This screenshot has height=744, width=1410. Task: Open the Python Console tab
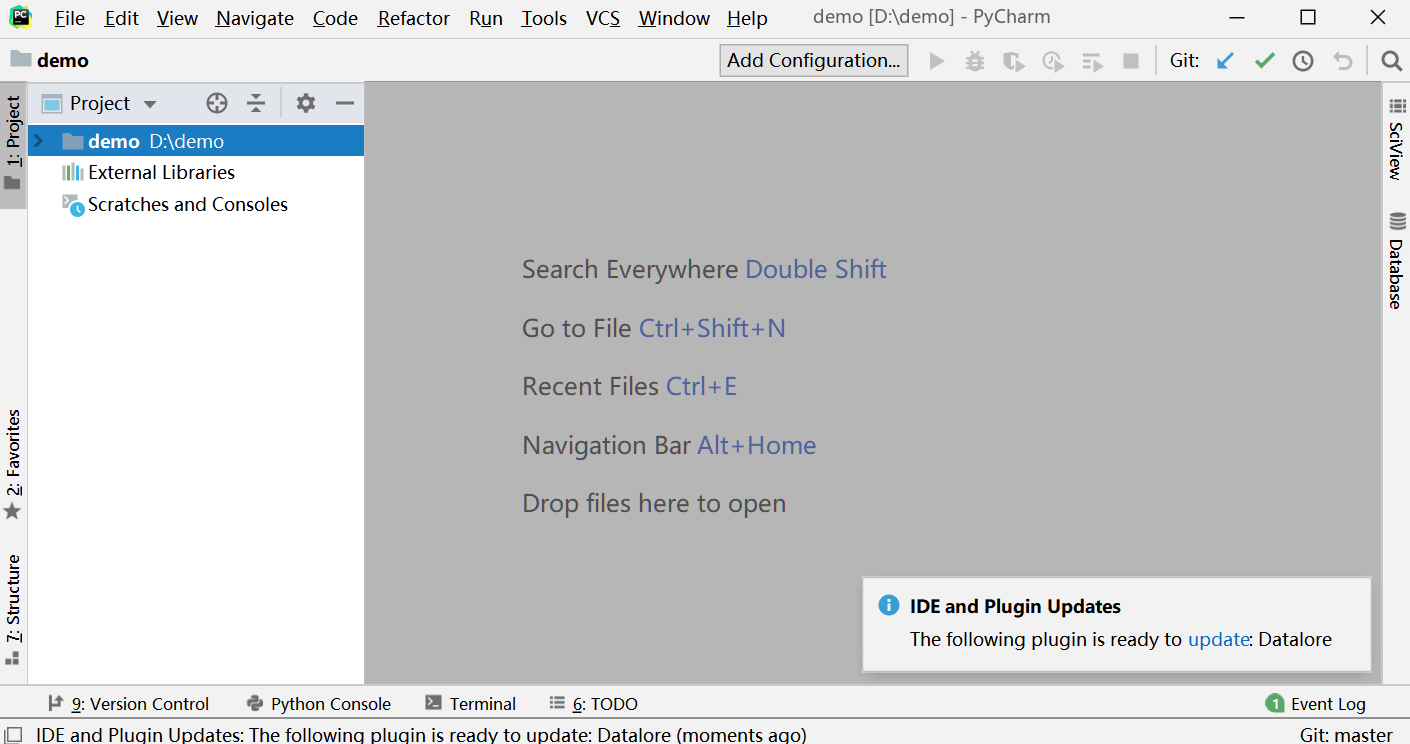(x=319, y=704)
